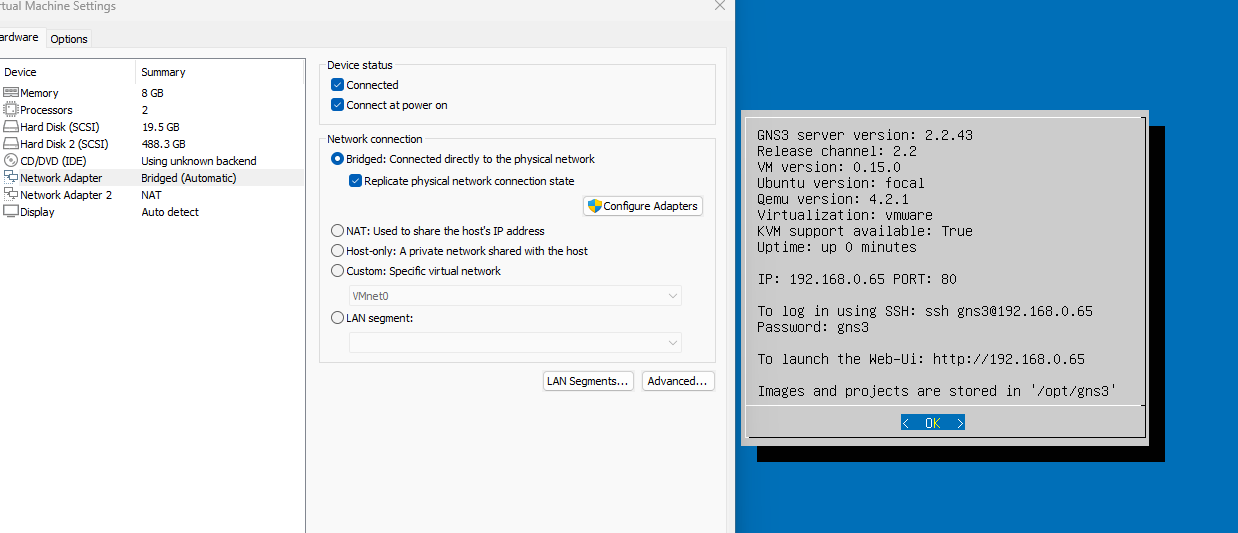Viewport: 1238px width, 533px height.
Task: Click the Network Adapter 2 icon
Action: pyautogui.click(x=11, y=195)
